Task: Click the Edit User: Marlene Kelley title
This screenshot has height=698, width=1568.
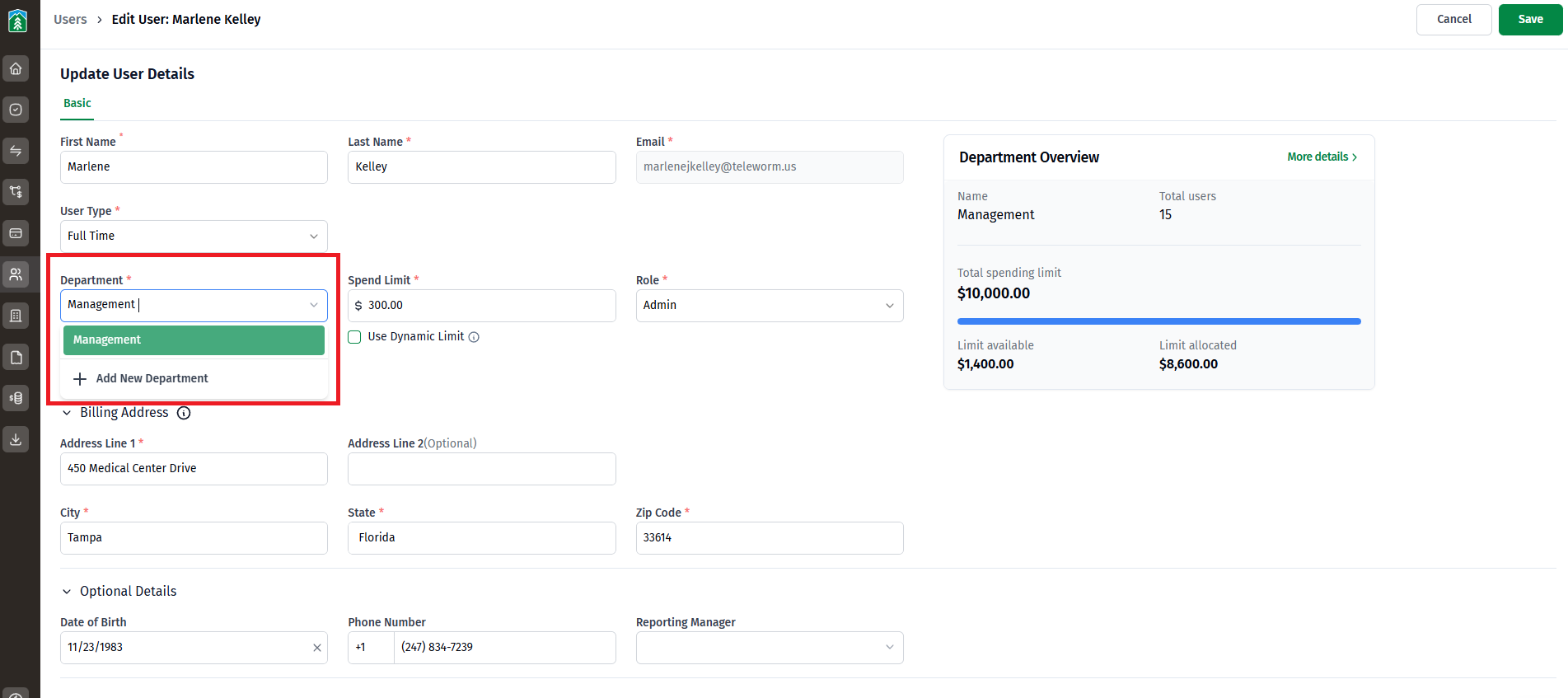Action: click(x=186, y=20)
